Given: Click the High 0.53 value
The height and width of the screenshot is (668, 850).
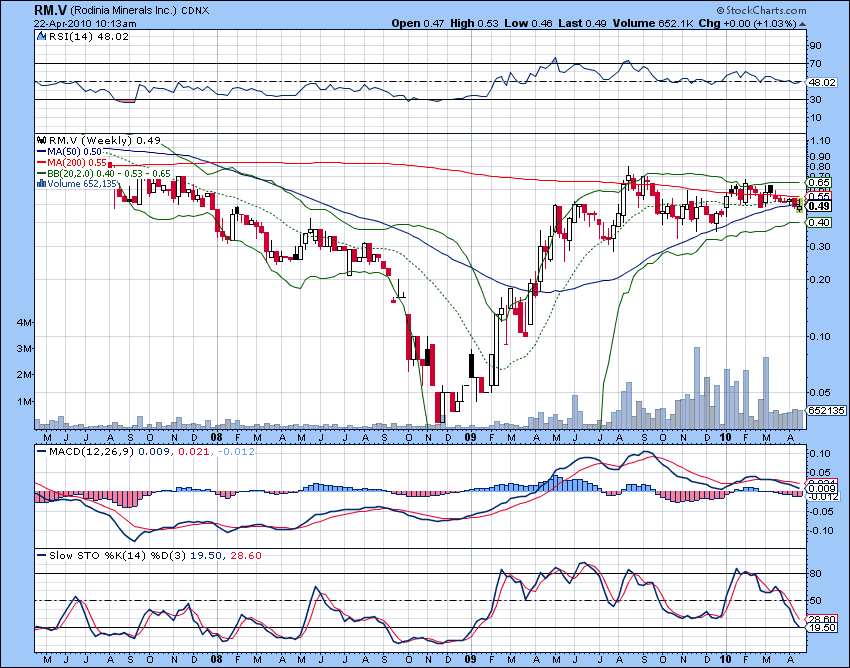Looking at the screenshot, I should pyautogui.click(x=474, y=24).
